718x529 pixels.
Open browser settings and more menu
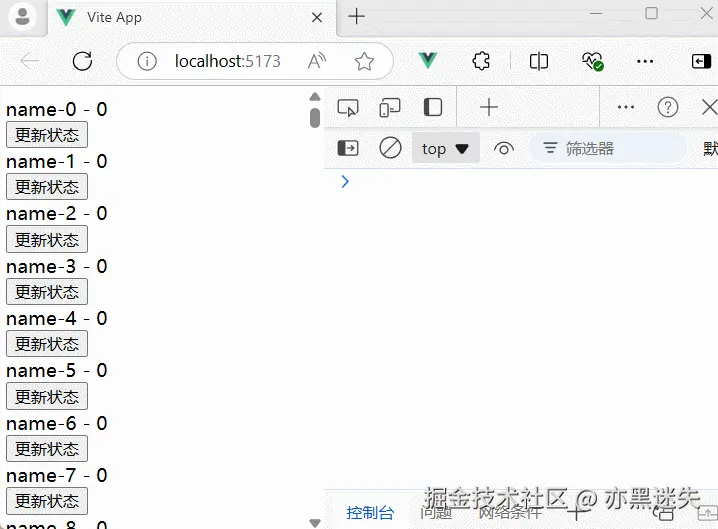645,61
